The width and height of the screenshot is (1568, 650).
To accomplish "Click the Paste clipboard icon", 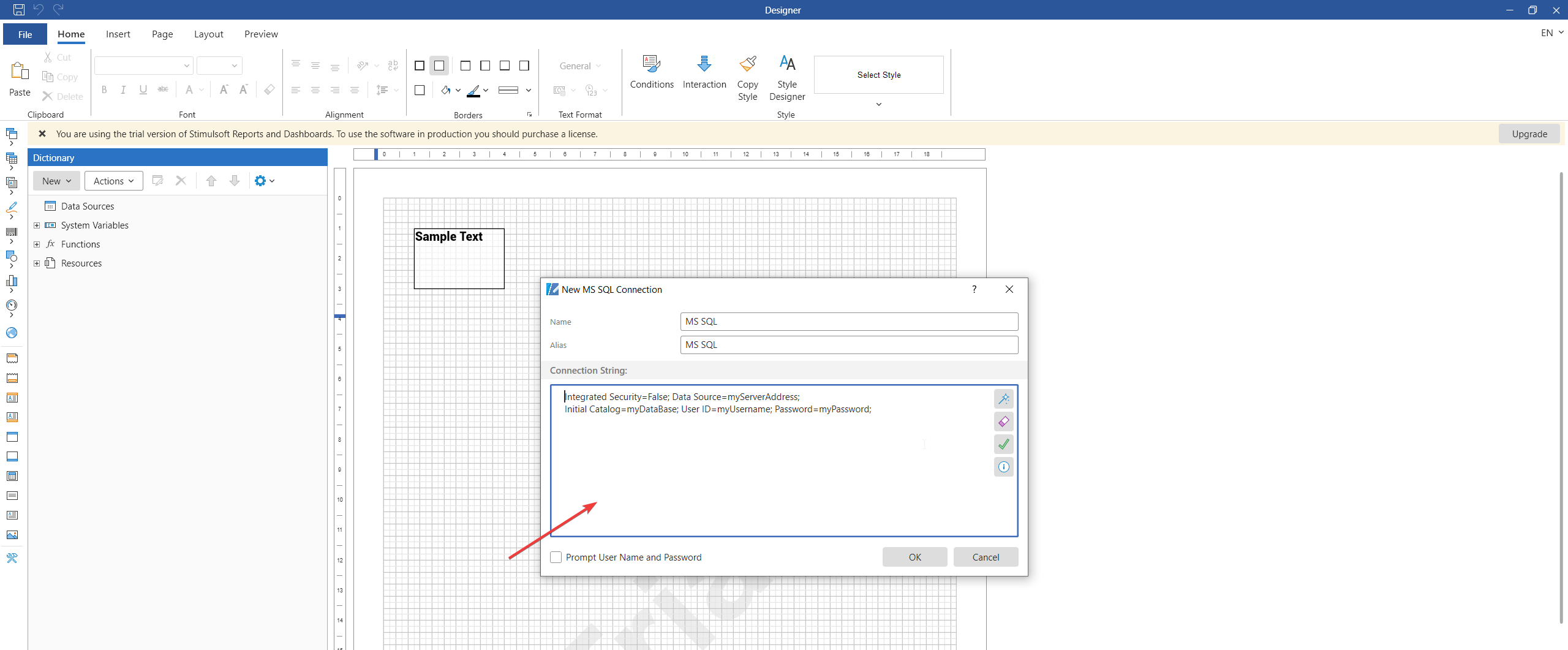I will 20,71.
